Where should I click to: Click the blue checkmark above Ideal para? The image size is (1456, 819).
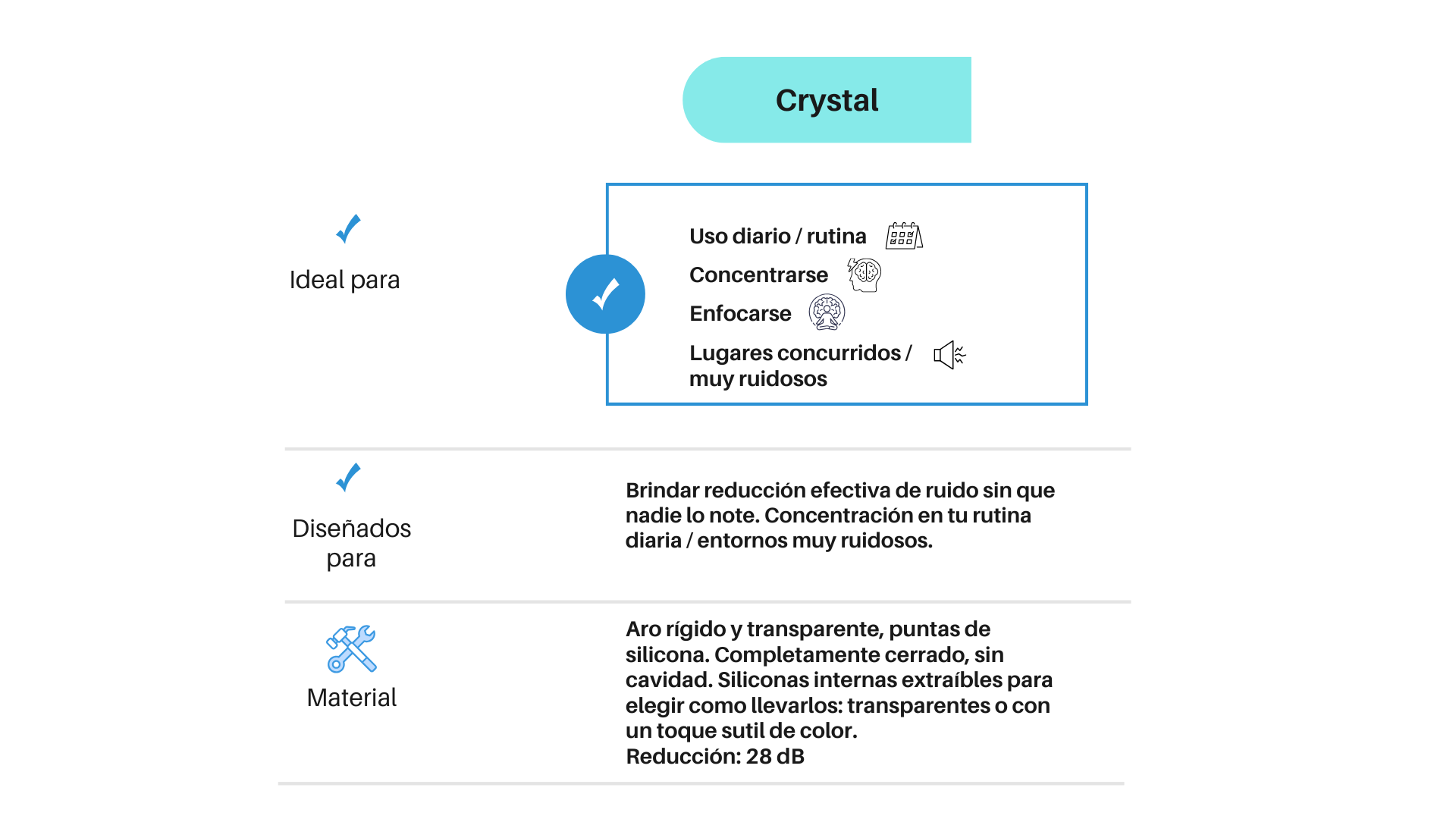tap(348, 229)
